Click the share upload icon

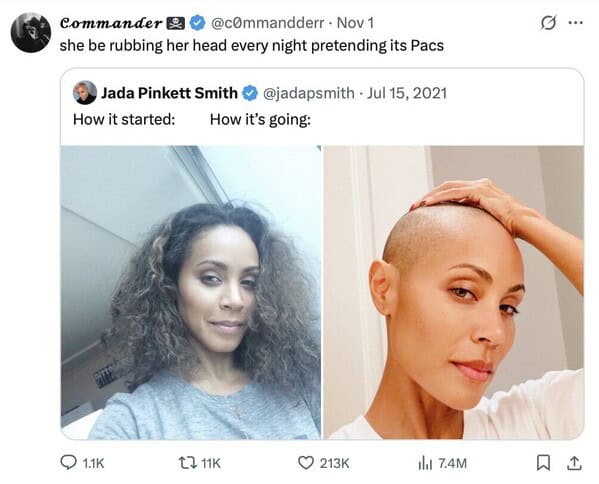pos(574,463)
